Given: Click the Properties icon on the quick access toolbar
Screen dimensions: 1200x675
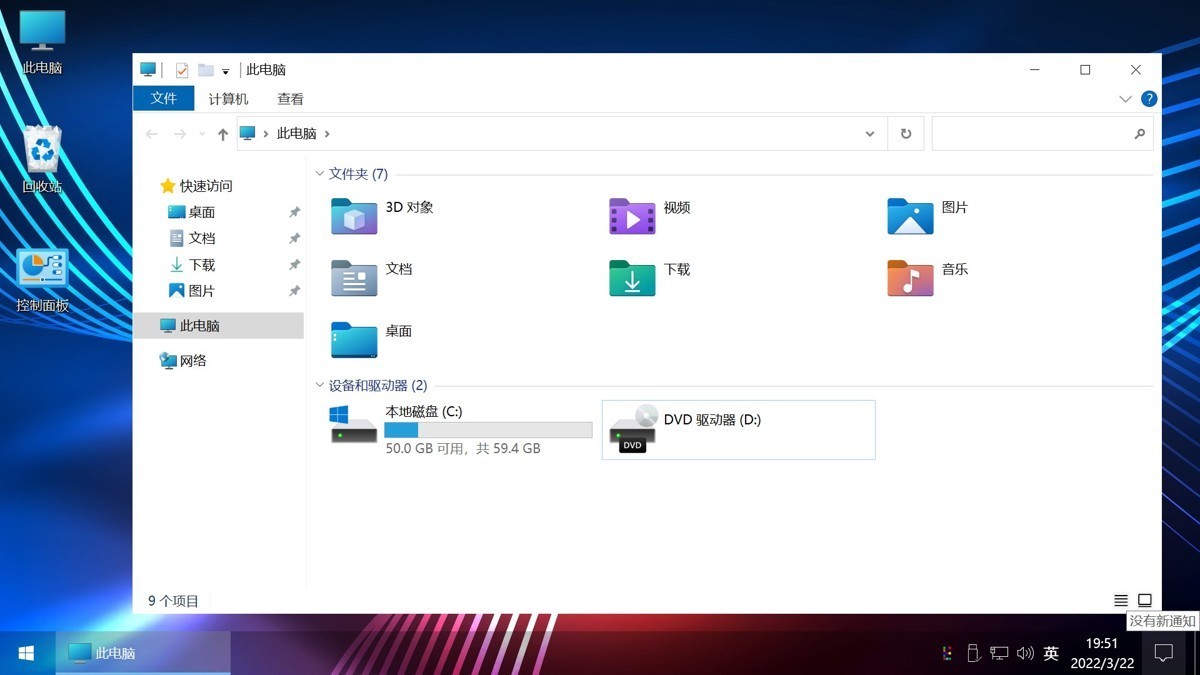Looking at the screenshot, I should [x=182, y=69].
